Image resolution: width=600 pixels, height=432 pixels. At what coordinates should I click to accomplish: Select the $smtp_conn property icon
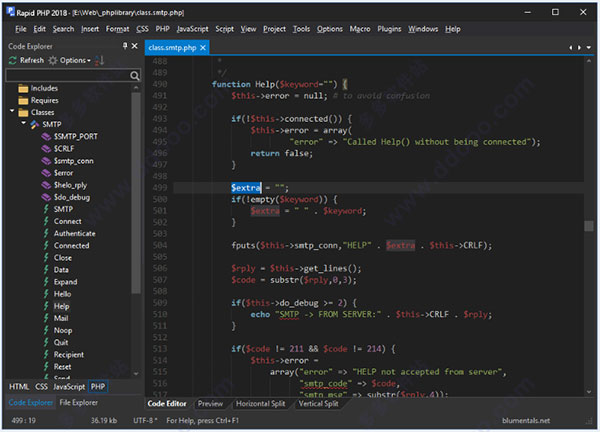tap(46, 161)
